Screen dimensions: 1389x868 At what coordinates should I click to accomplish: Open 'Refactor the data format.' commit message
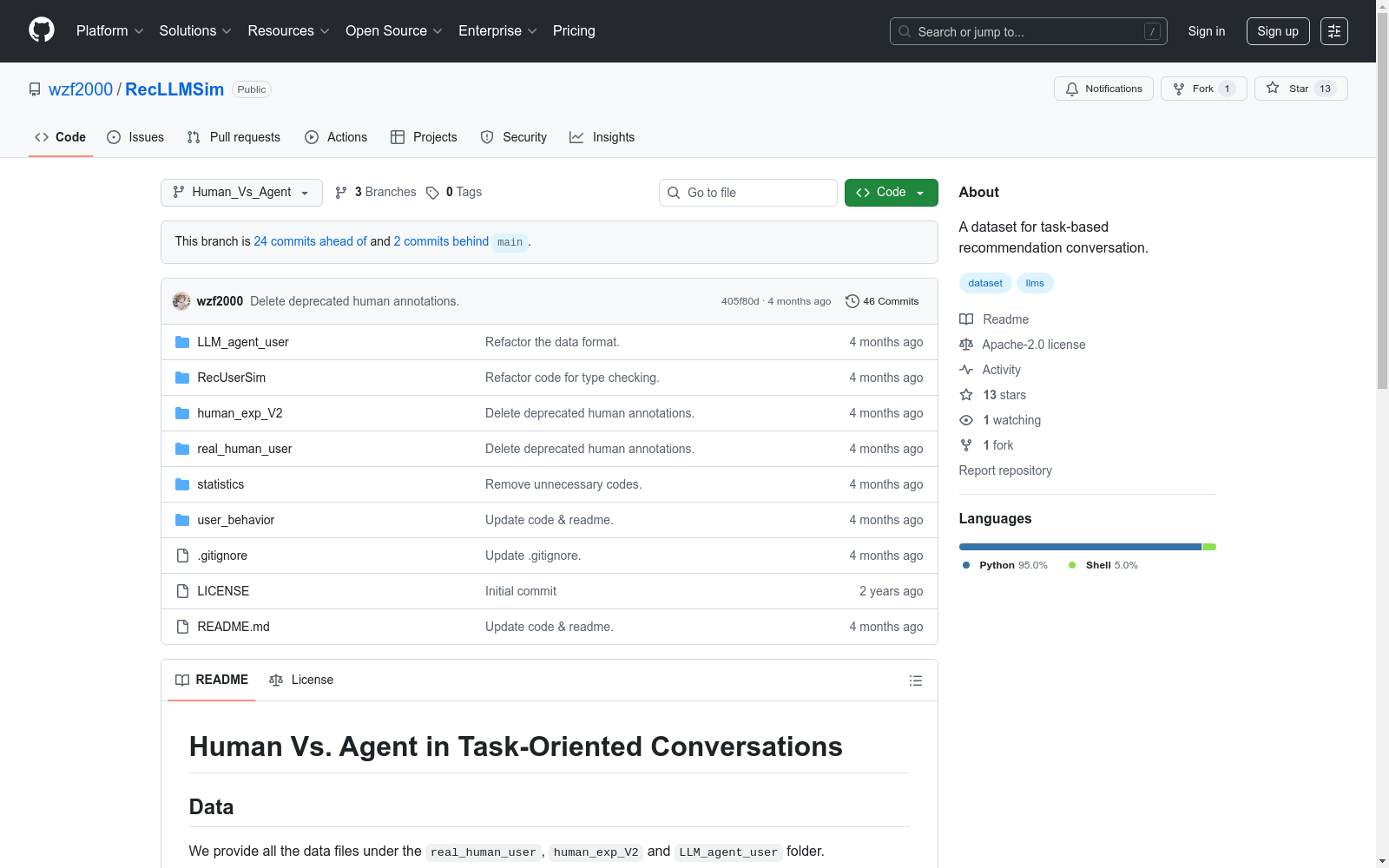click(x=552, y=342)
